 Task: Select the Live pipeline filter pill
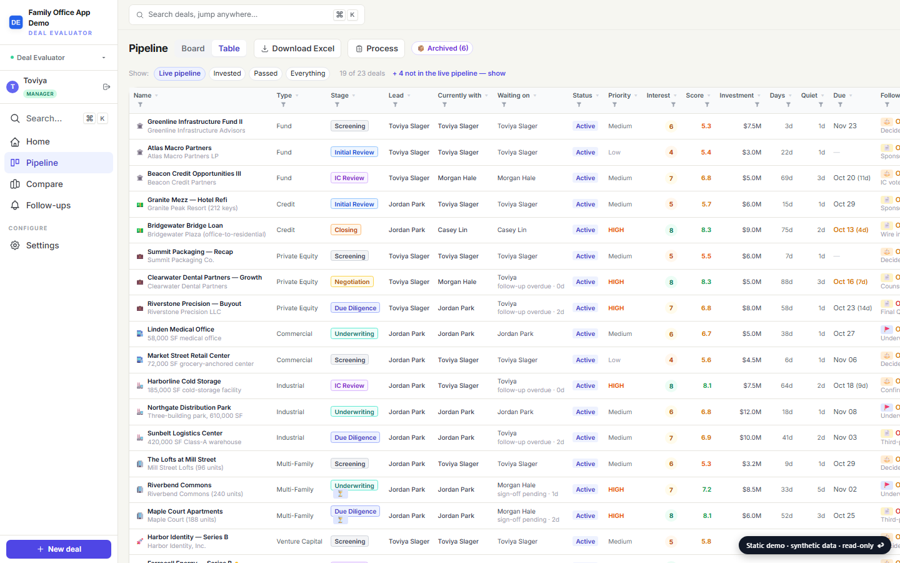click(180, 73)
